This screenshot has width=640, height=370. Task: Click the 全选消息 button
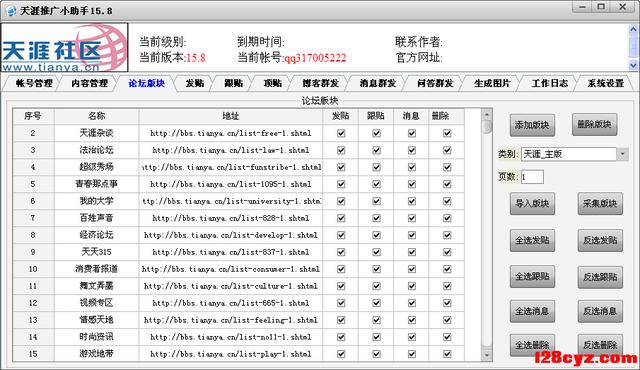532,311
